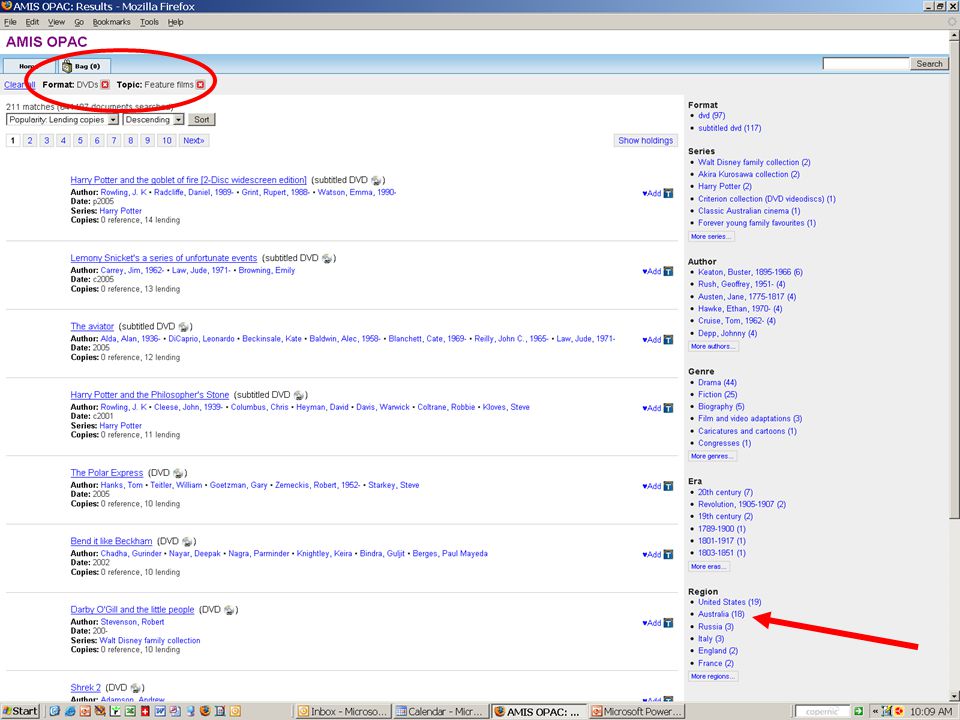960x720 pixels.
Task: Open Lemony Snicket's a series of unfortunate events
Action: [x=163, y=258]
